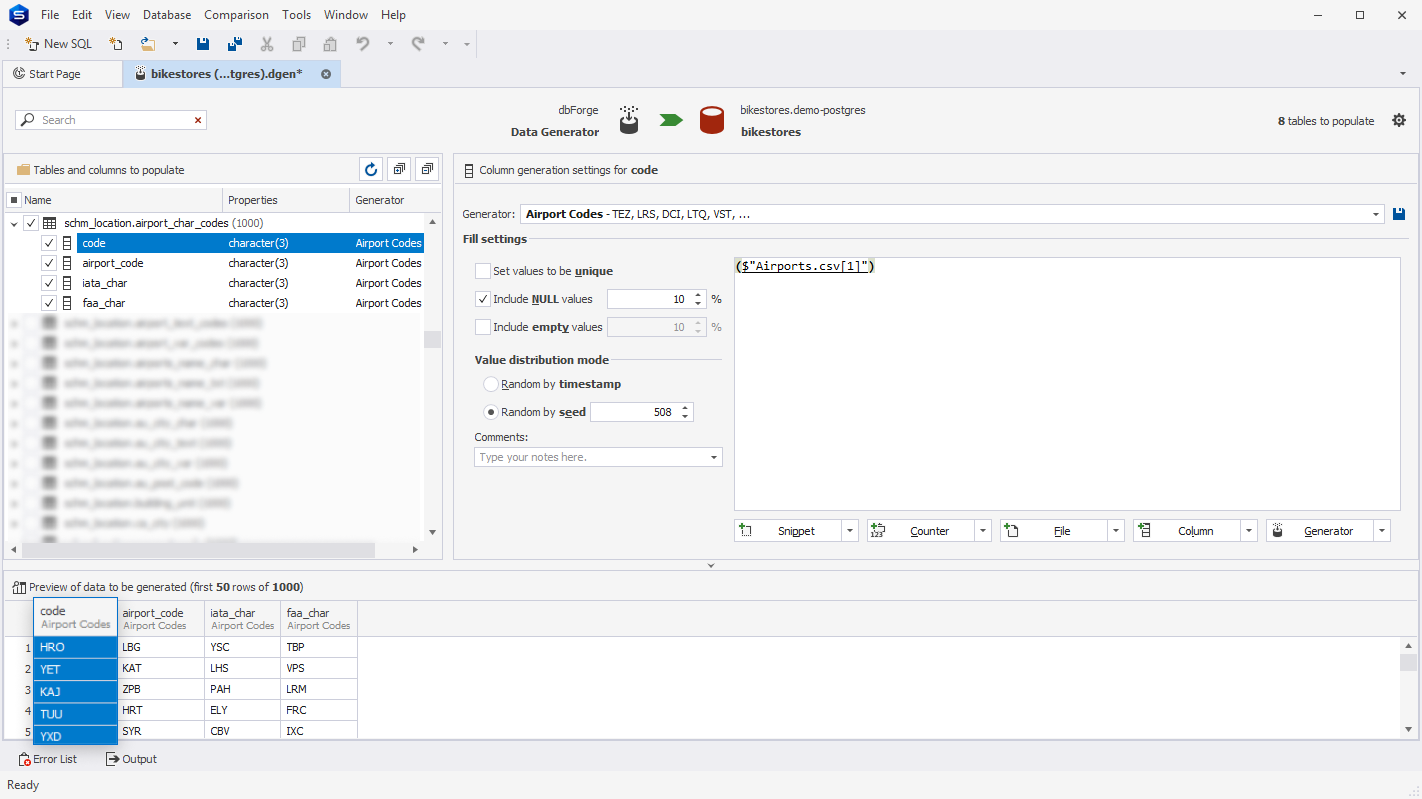The width and height of the screenshot is (1422, 799).
Task: Click the Properties column header
Action: pos(286,200)
